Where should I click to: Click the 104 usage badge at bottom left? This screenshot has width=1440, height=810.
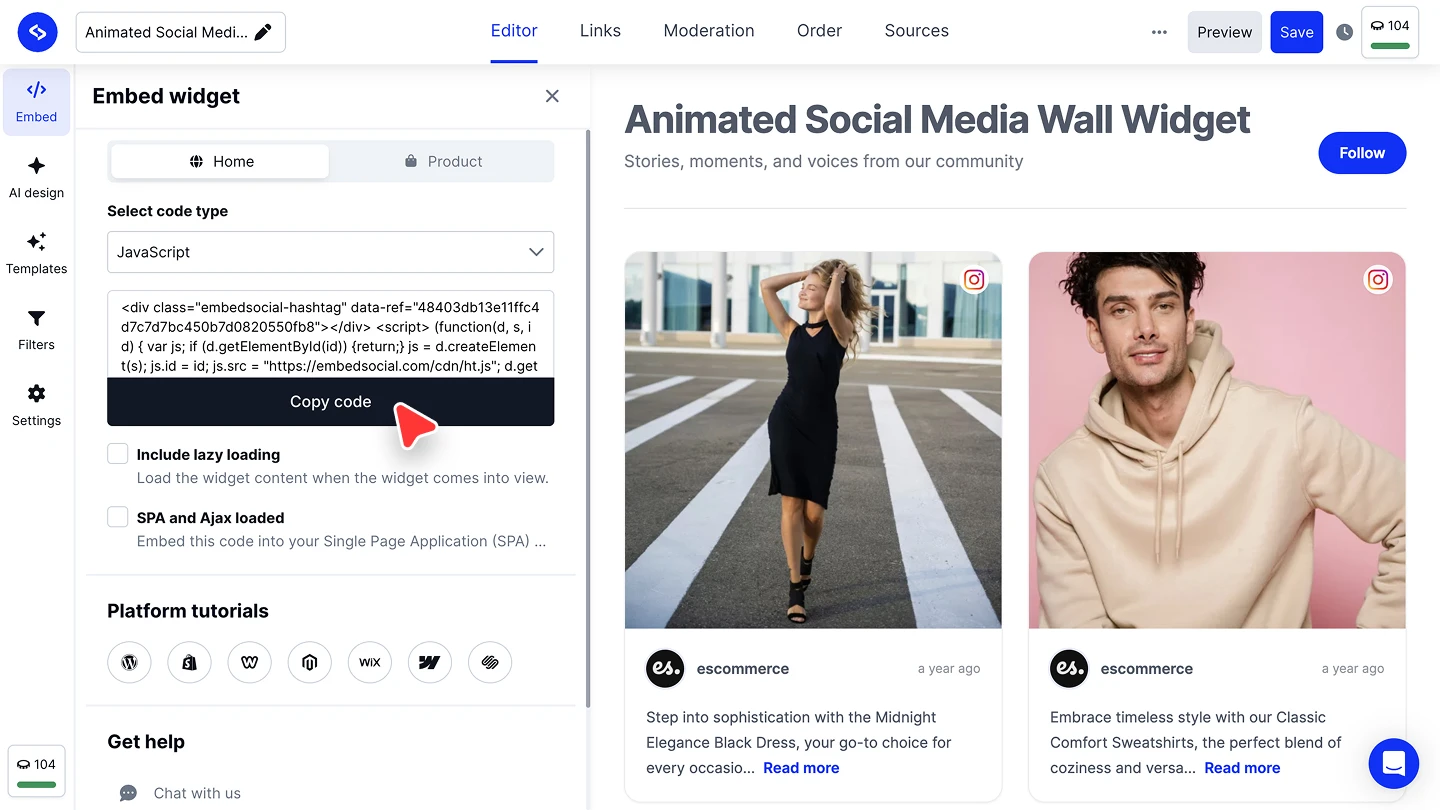37,771
